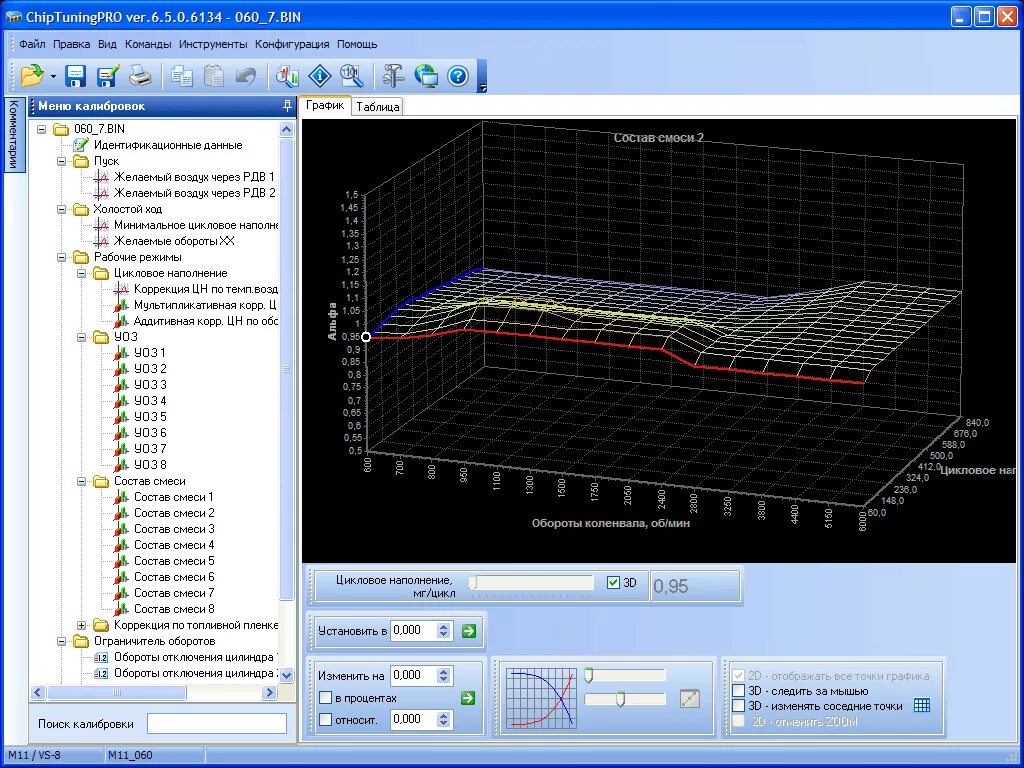
Task: Click the undo arrow toolbar icon
Action: coord(246,76)
